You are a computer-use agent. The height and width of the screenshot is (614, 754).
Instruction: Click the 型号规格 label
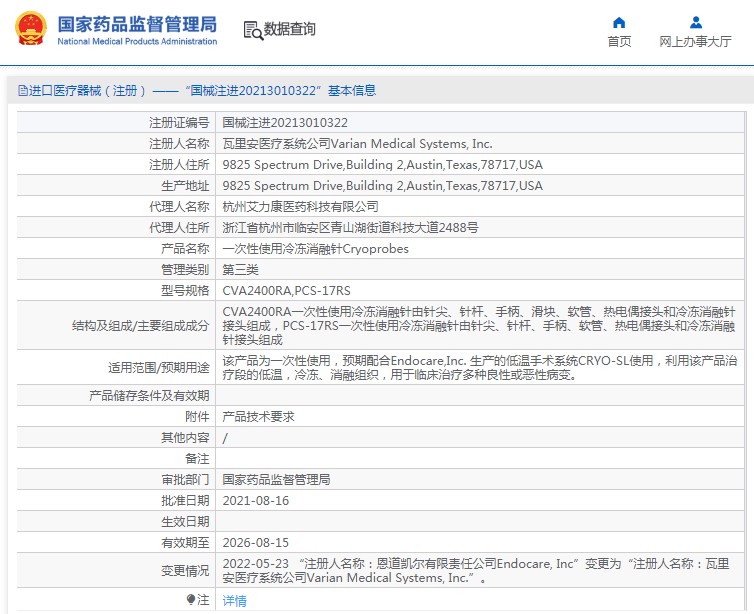pyautogui.click(x=185, y=290)
